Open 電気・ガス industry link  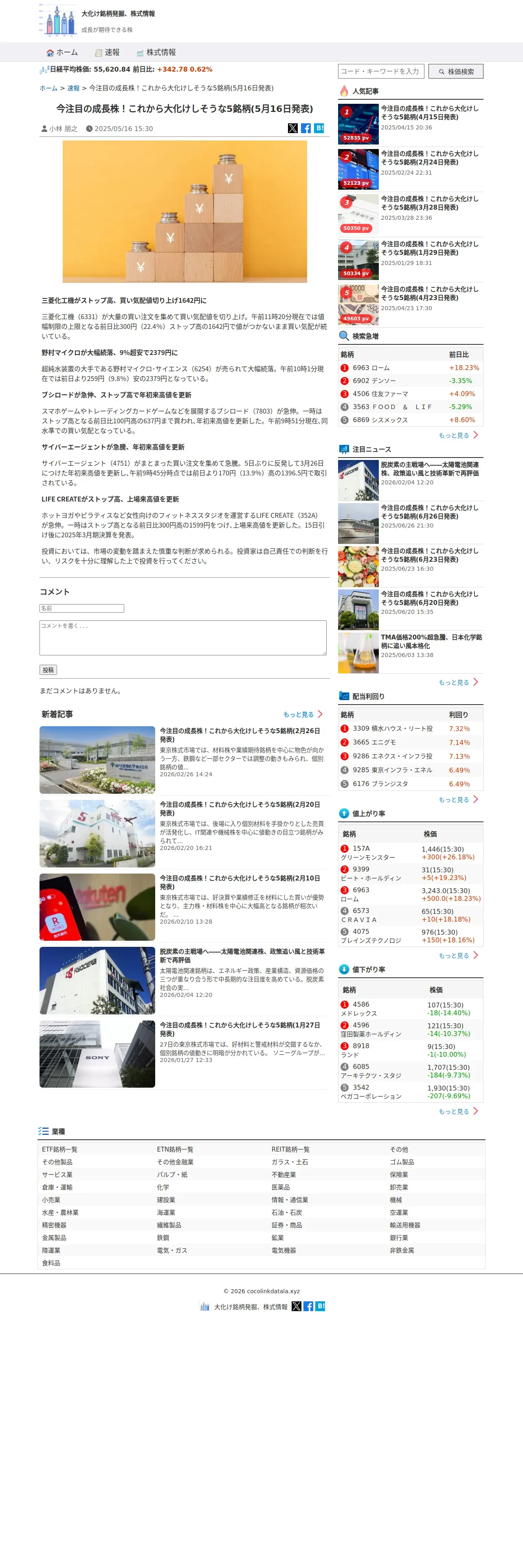coord(172,1250)
